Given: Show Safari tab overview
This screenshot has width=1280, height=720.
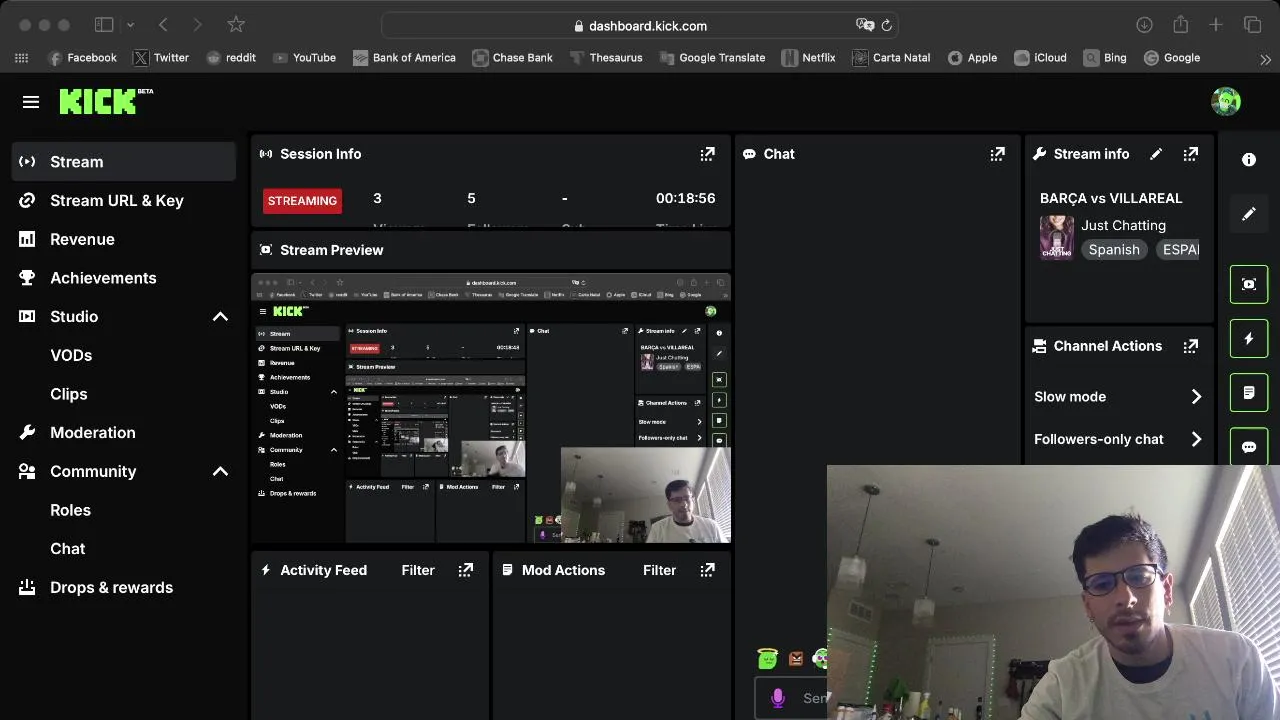Looking at the screenshot, I should click(x=1252, y=25).
